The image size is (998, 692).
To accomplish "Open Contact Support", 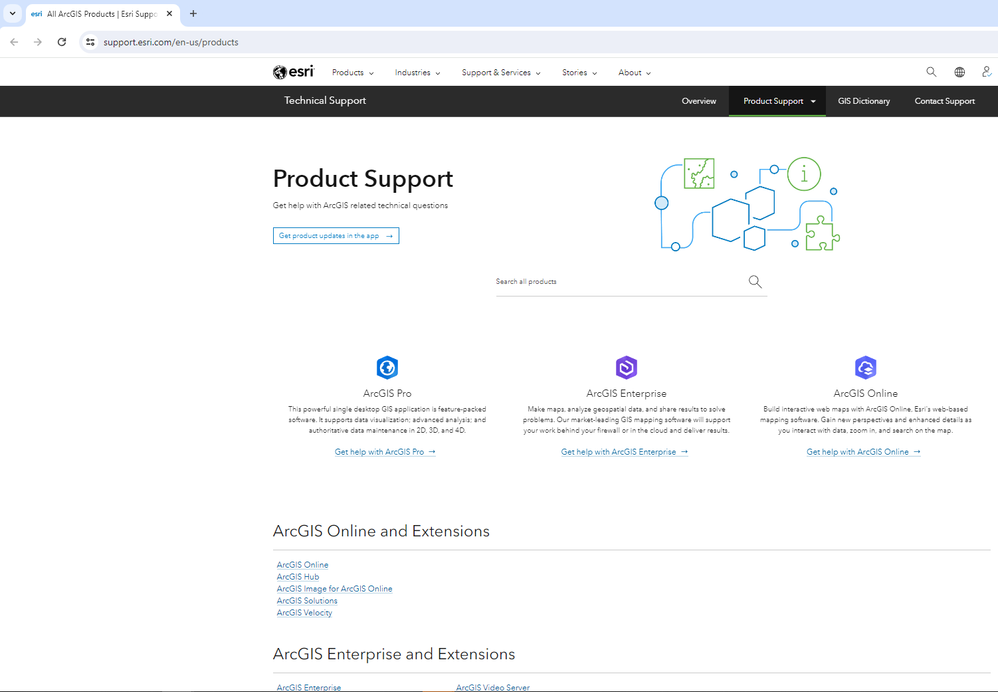I will pos(945,101).
